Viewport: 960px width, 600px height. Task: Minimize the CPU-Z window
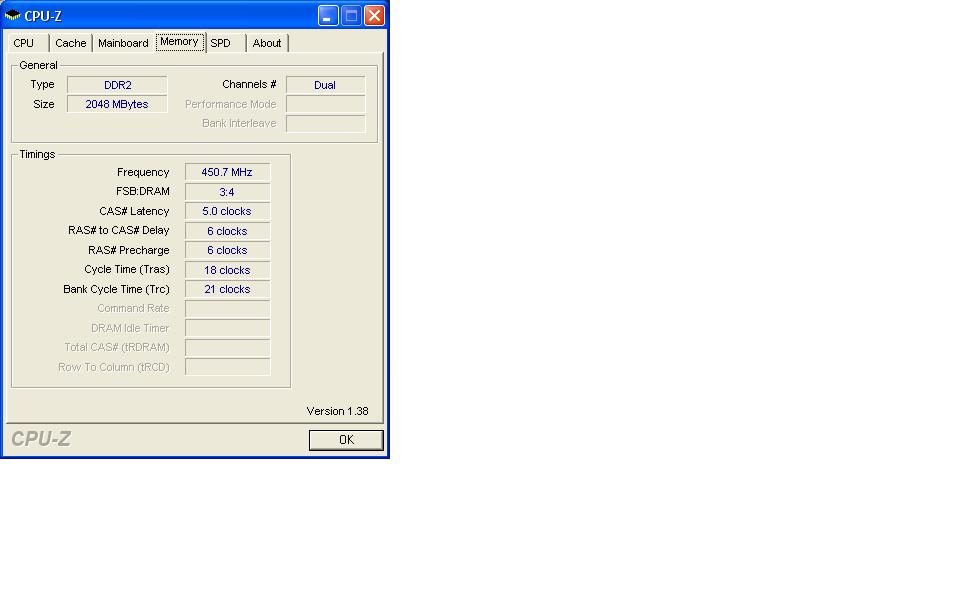[328, 15]
